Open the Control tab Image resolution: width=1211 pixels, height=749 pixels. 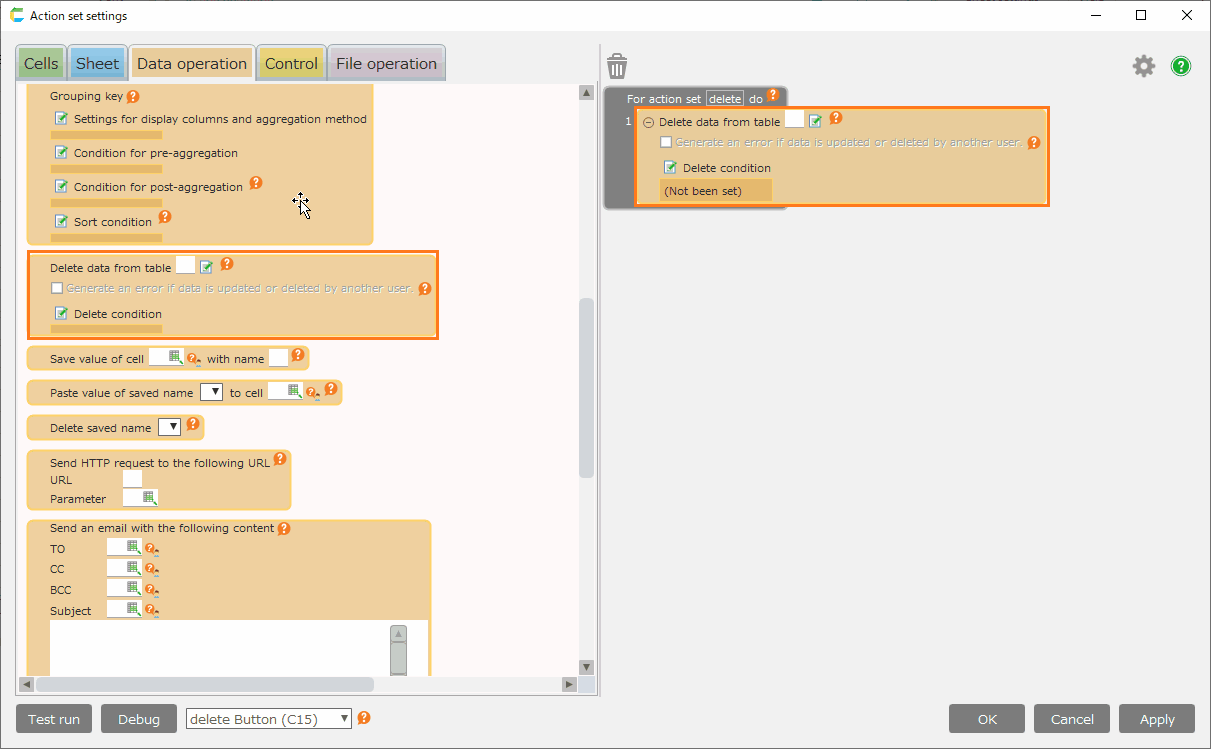tap(291, 63)
